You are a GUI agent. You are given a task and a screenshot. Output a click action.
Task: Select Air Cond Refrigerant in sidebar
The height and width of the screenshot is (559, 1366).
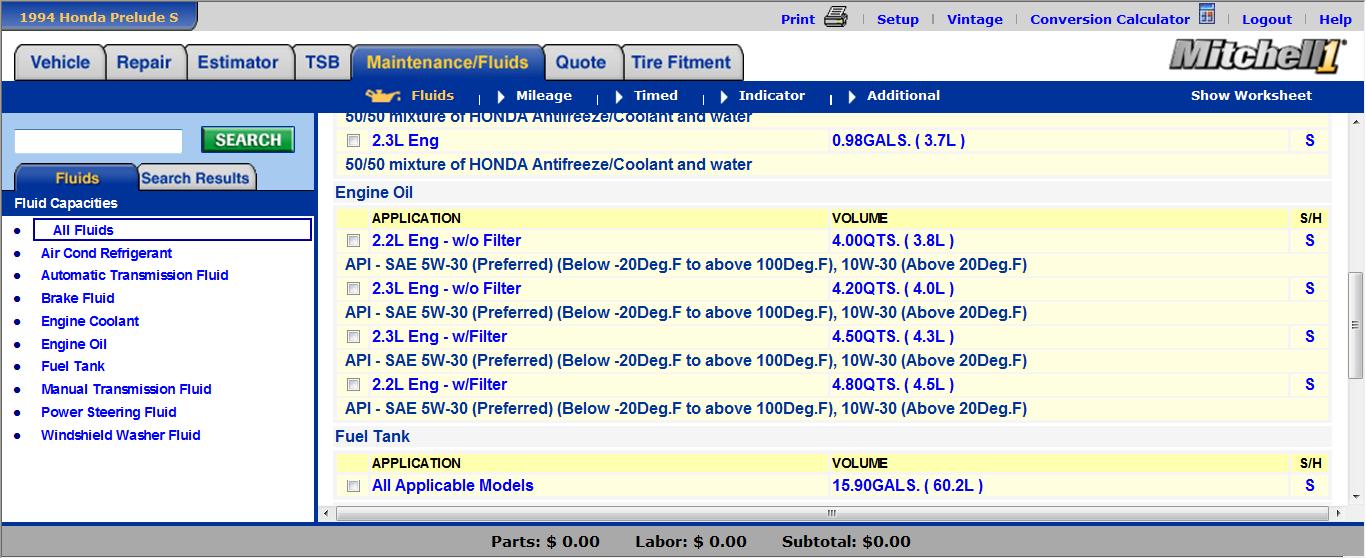point(106,253)
